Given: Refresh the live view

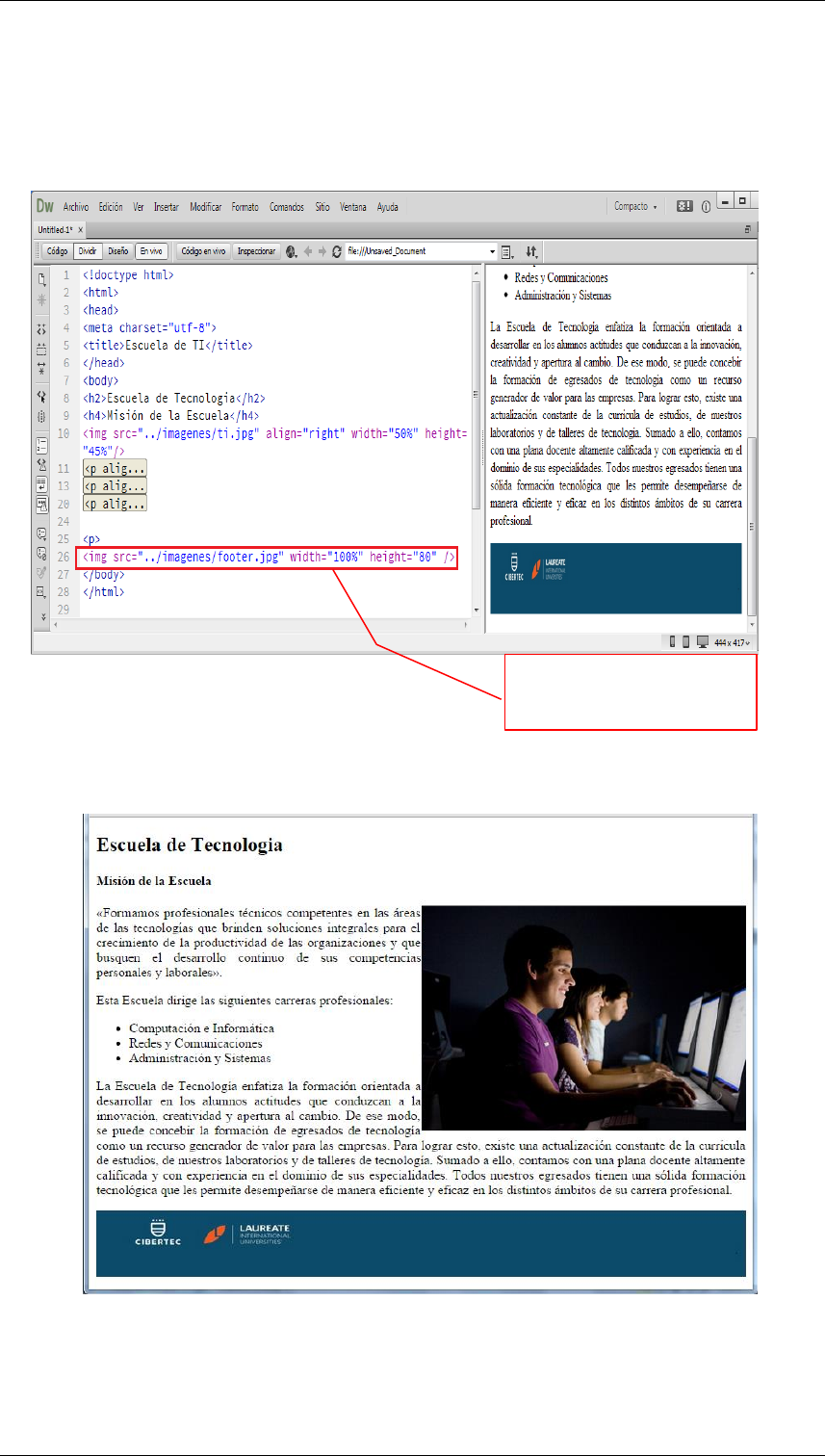Looking at the screenshot, I should click(336, 251).
